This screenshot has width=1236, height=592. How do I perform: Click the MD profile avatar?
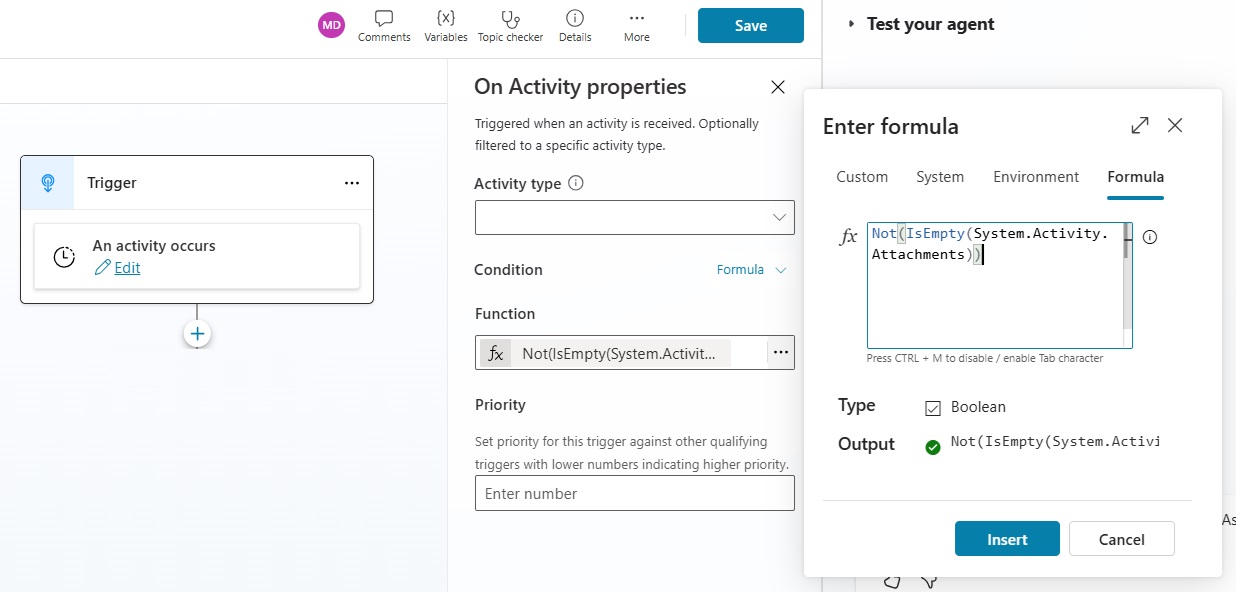[x=331, y=24]
